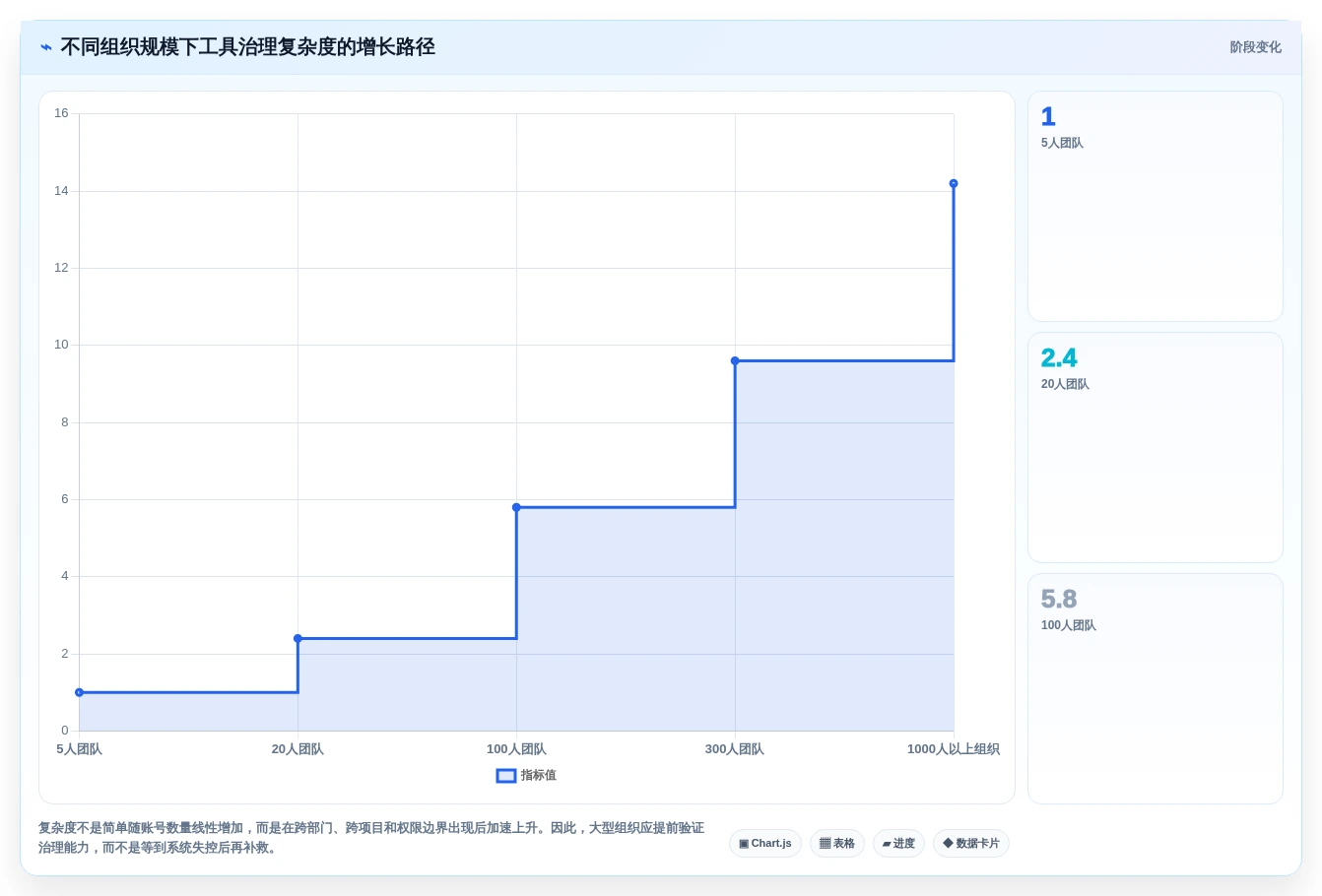Click the x-axis label 5人团队
Image resolution: width=1322 pixels, height=896 pixels.
(80, 749)
